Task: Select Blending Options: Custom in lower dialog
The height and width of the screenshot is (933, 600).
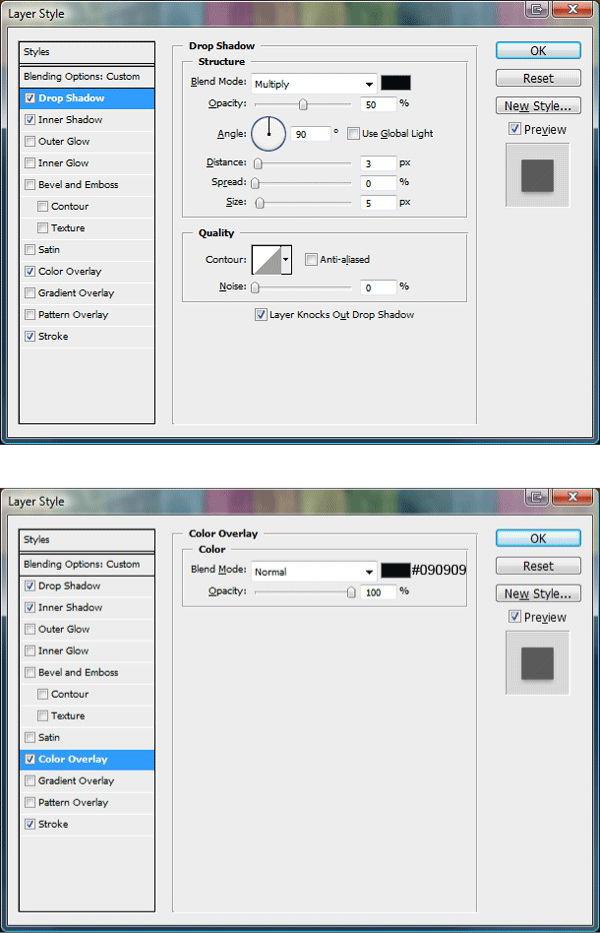Action: [87, 565]
